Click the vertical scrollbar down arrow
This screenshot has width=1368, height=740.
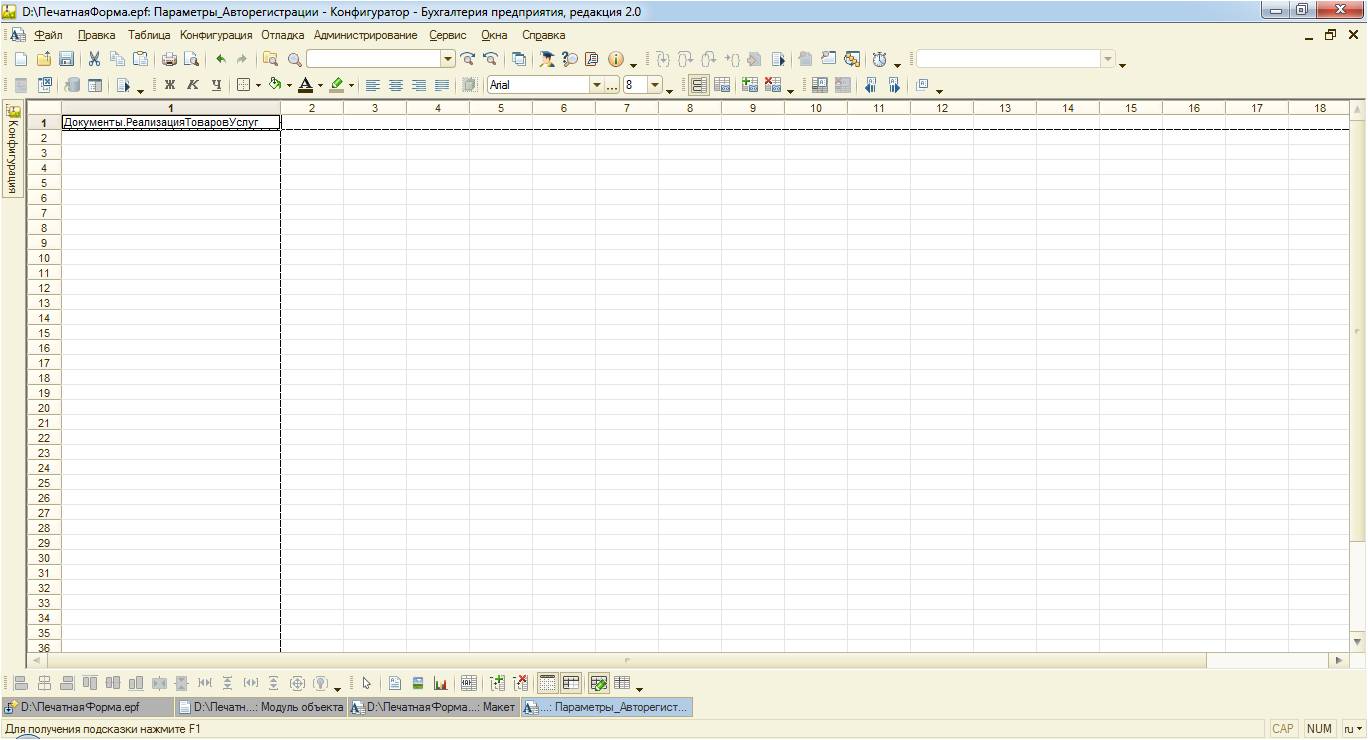click(x=1357, y=641)
